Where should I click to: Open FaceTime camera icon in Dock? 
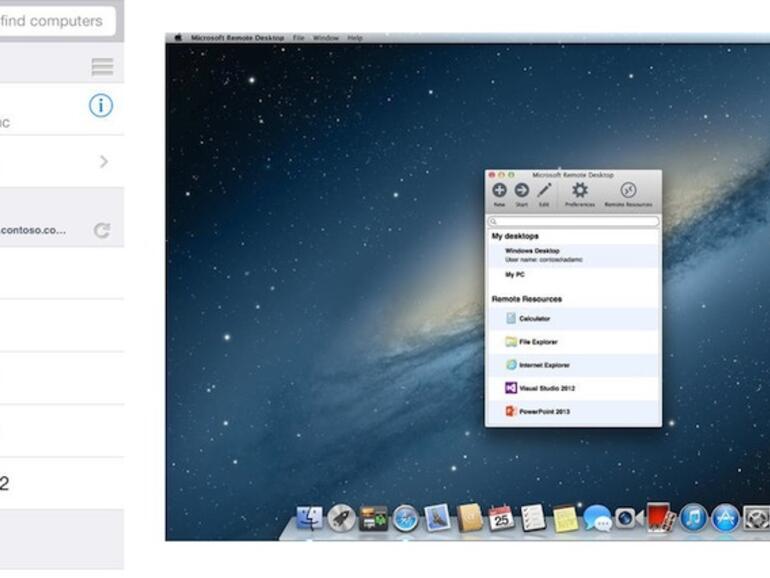[628, 519]
